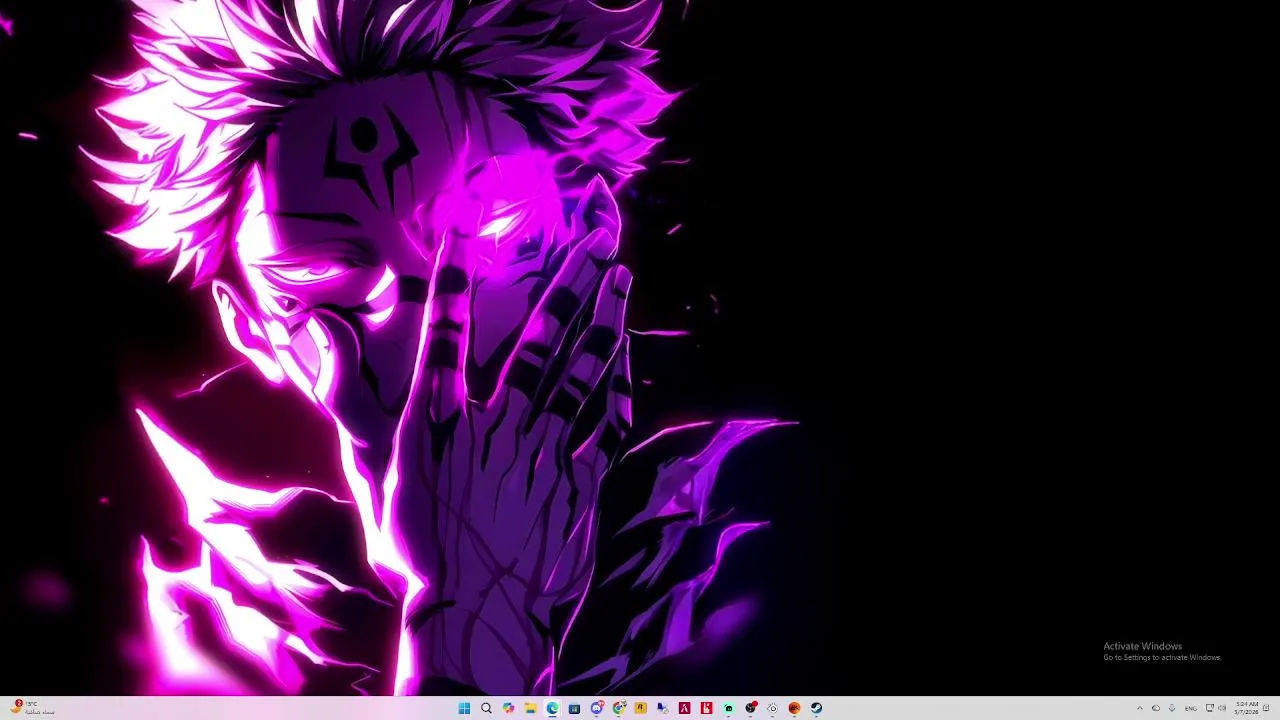Open the dark red A-lettered app icon

point(684,708)
